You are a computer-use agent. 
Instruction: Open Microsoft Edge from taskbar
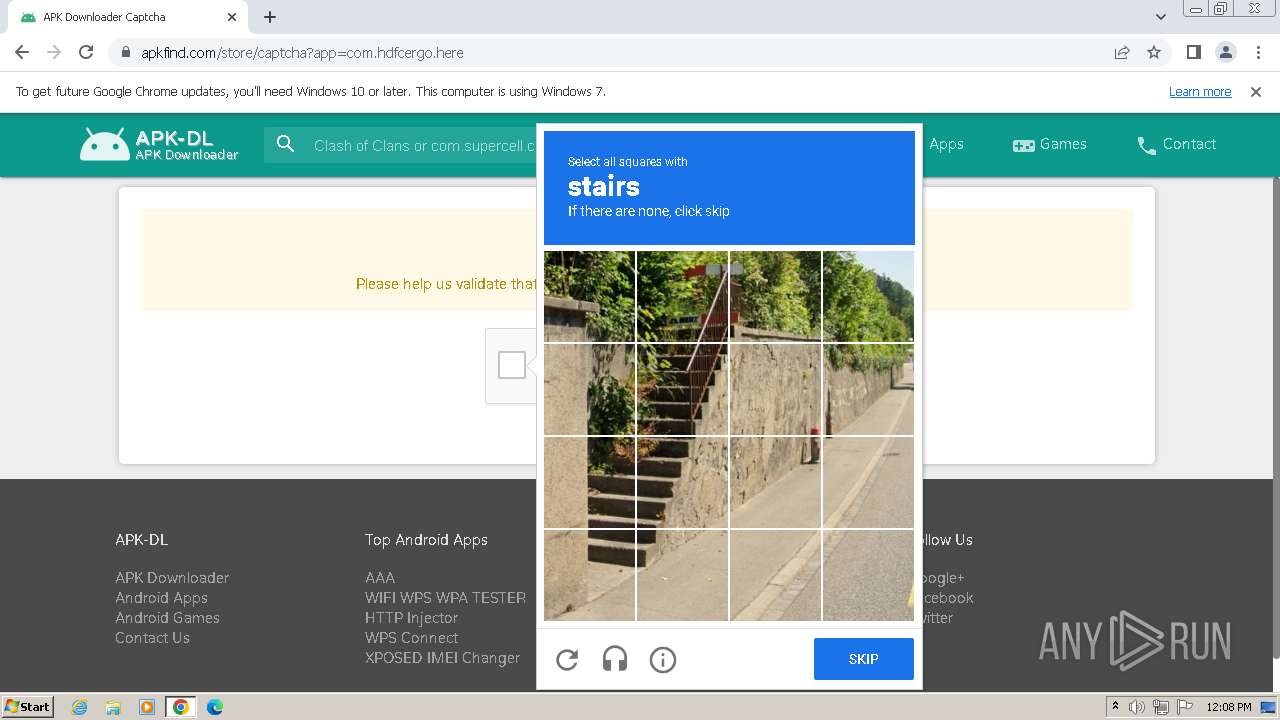(215, 707)
